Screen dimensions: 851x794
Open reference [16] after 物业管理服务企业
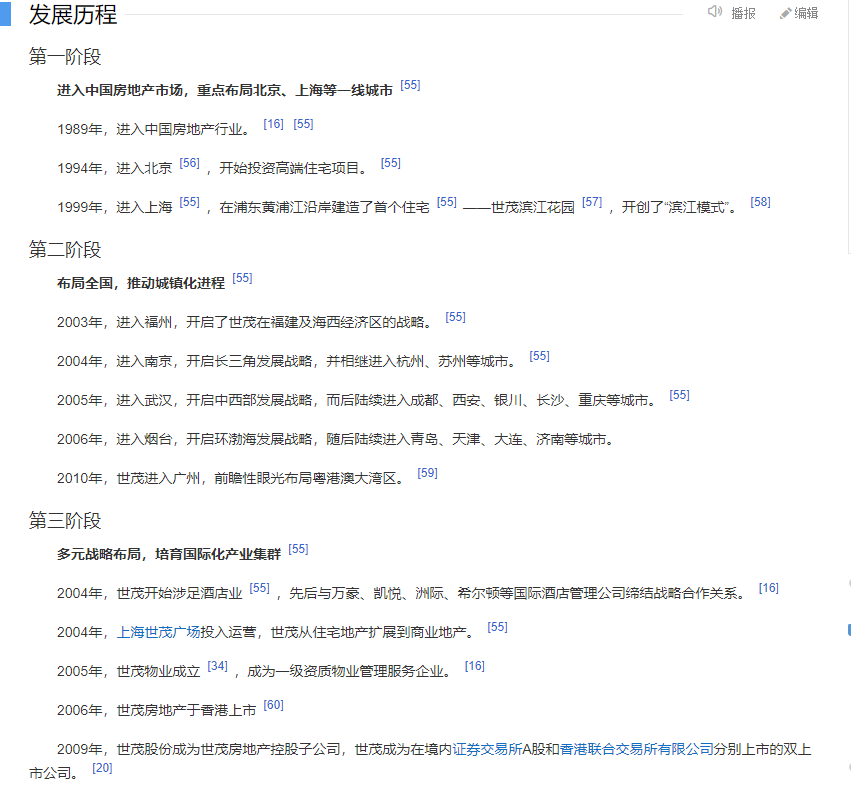[475, 667]
